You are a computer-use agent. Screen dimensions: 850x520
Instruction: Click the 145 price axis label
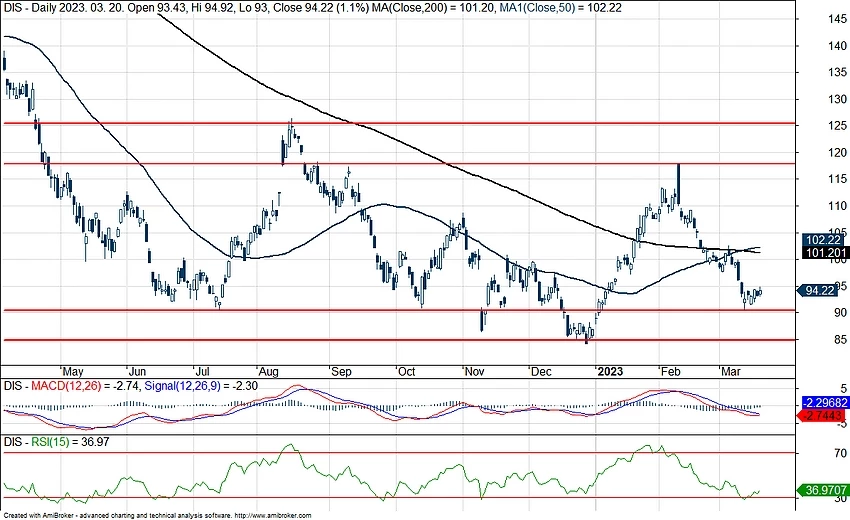[837, 19]
